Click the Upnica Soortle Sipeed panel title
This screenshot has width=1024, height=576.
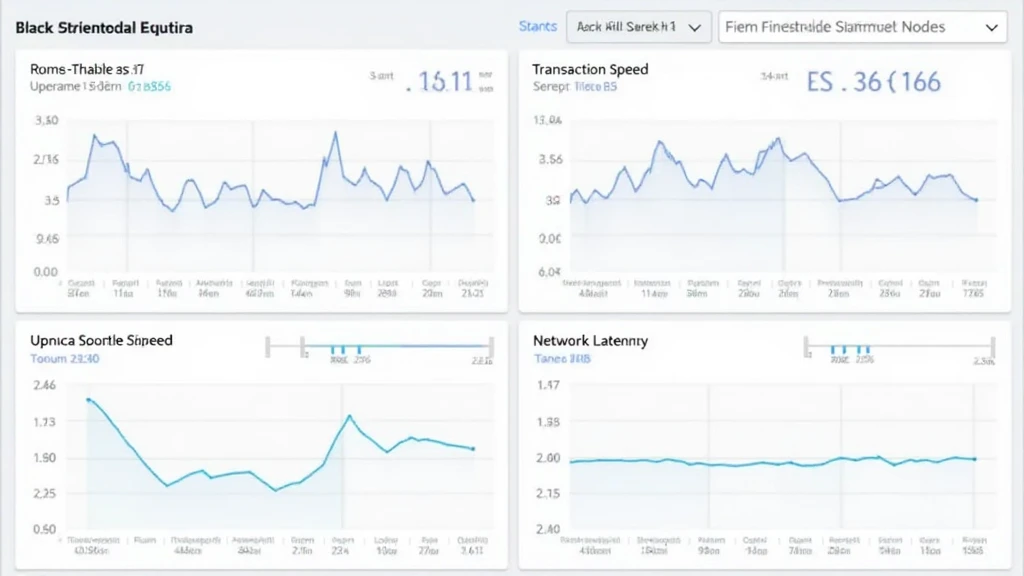click(102, 340)
